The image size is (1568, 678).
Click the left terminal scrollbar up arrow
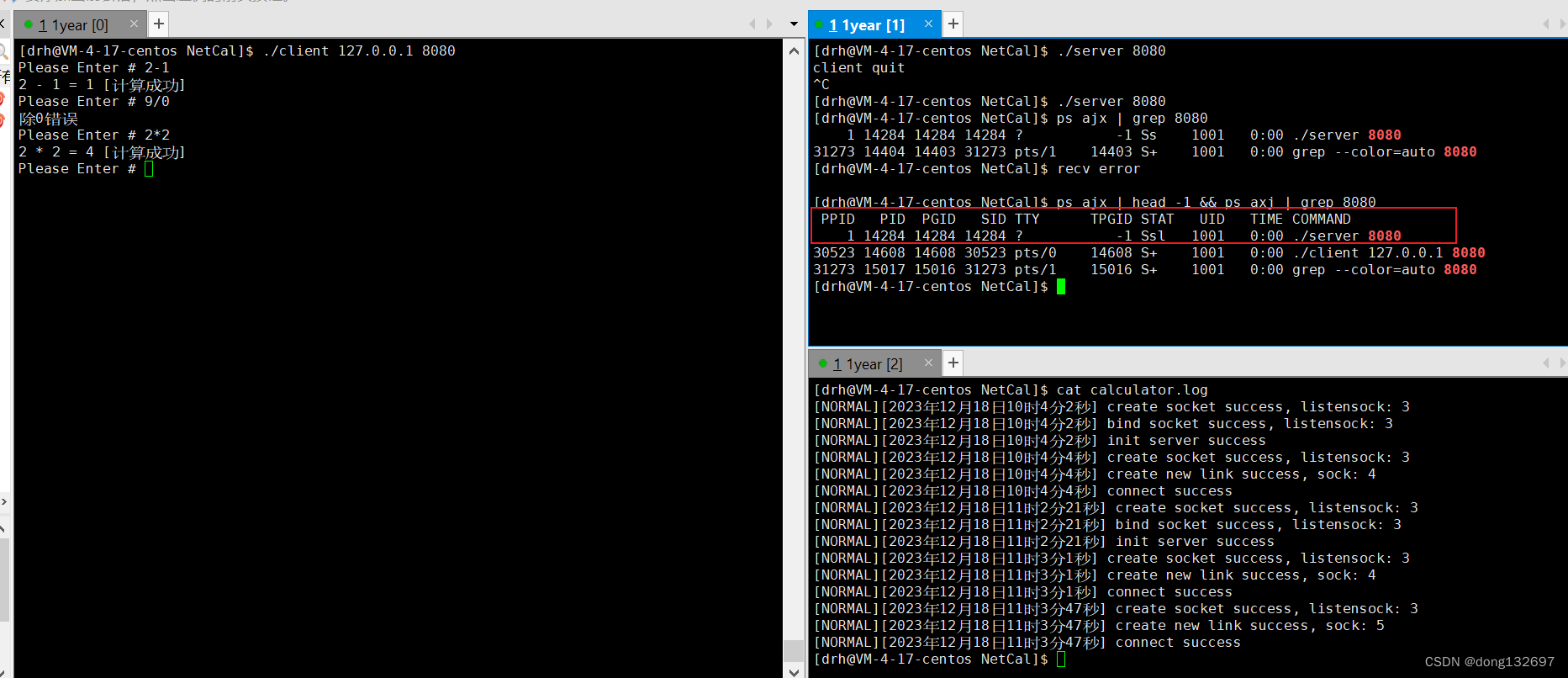794,51
